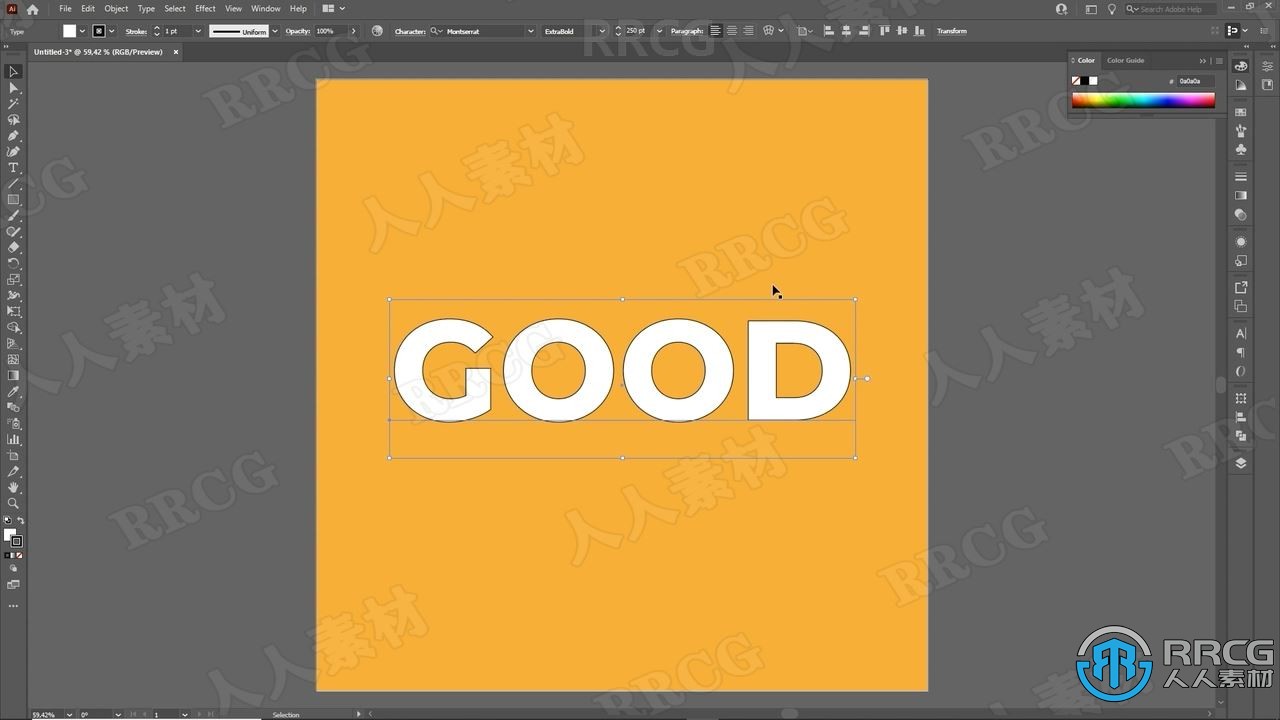Screen dimensions: 1280x720
Task: Horizontal align center objects button
Action: coord(847,31)
